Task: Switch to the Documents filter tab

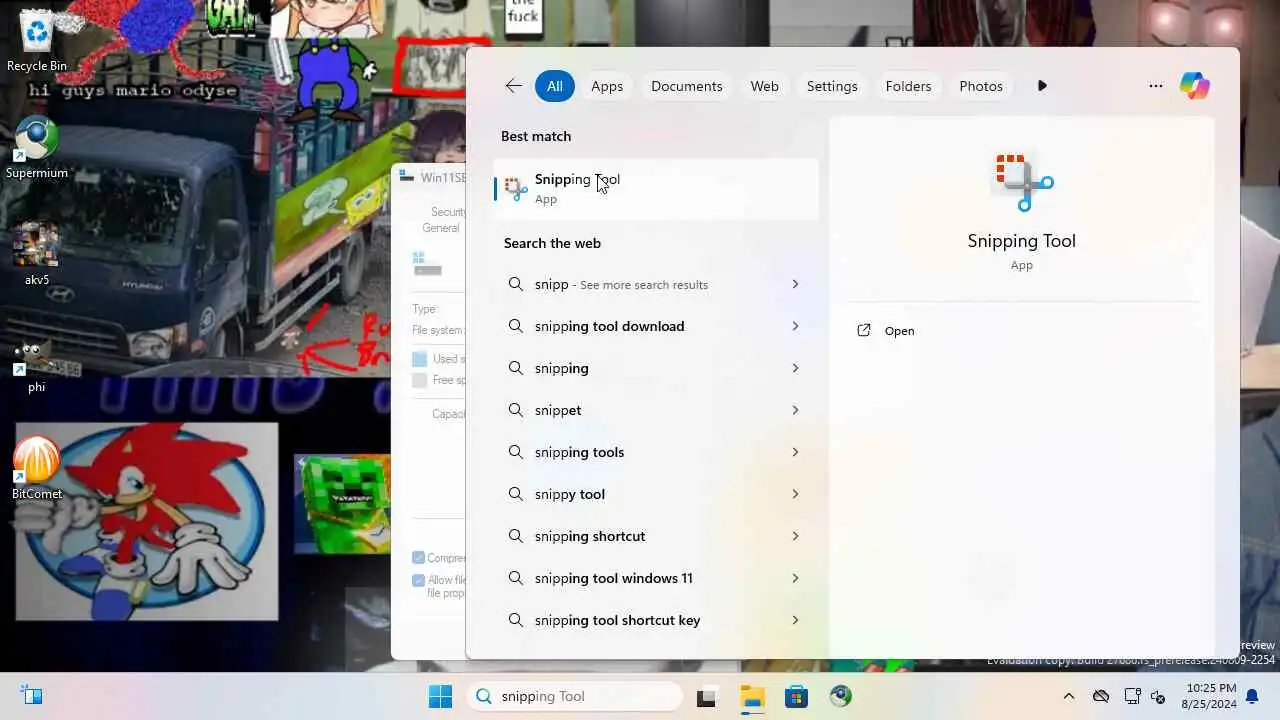Action: 687,86
